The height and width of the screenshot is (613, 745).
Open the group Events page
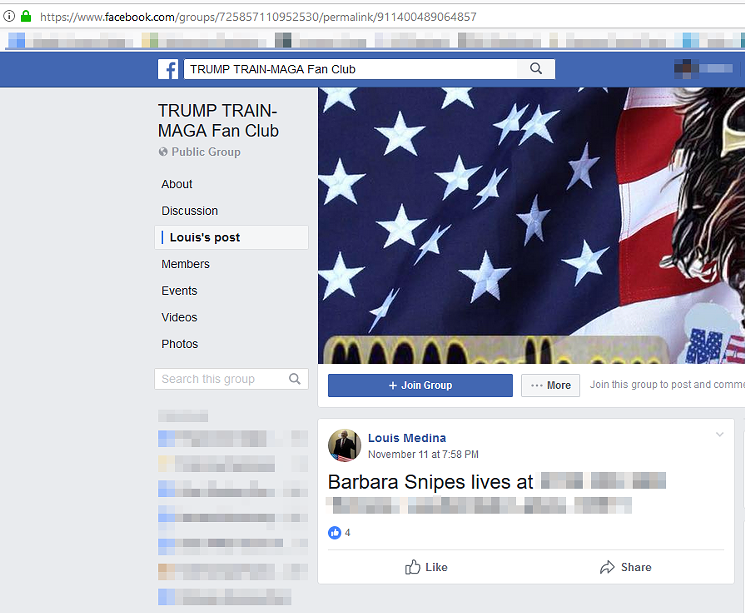[x=179, y=291]
